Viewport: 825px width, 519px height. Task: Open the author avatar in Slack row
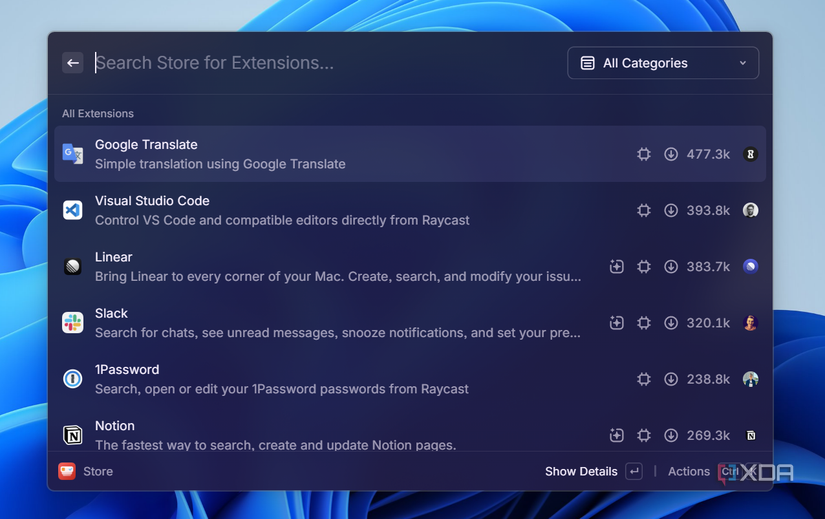(x=750, y=323)
